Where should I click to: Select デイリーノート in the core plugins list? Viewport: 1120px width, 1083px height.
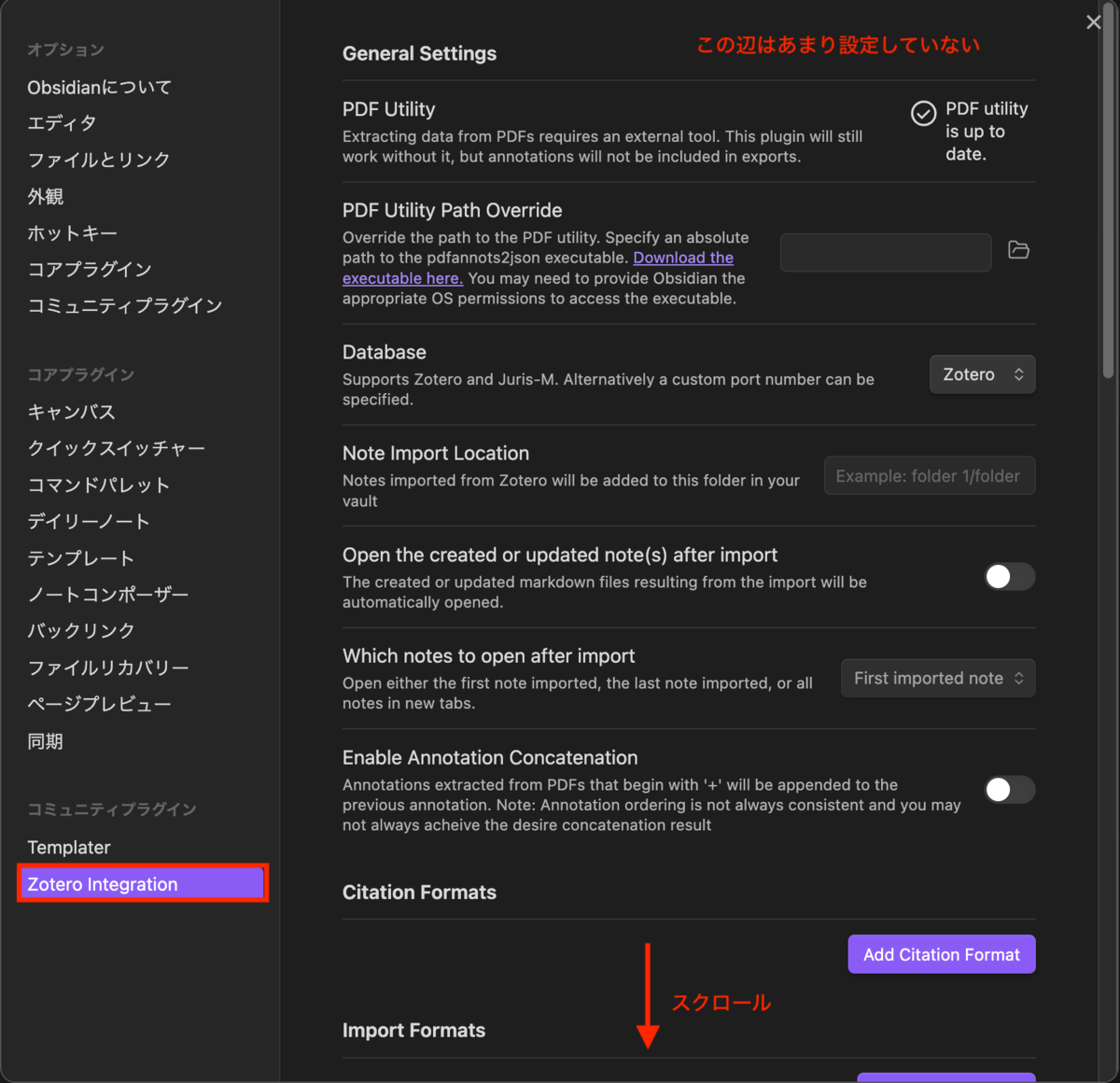tap(89, 521)
